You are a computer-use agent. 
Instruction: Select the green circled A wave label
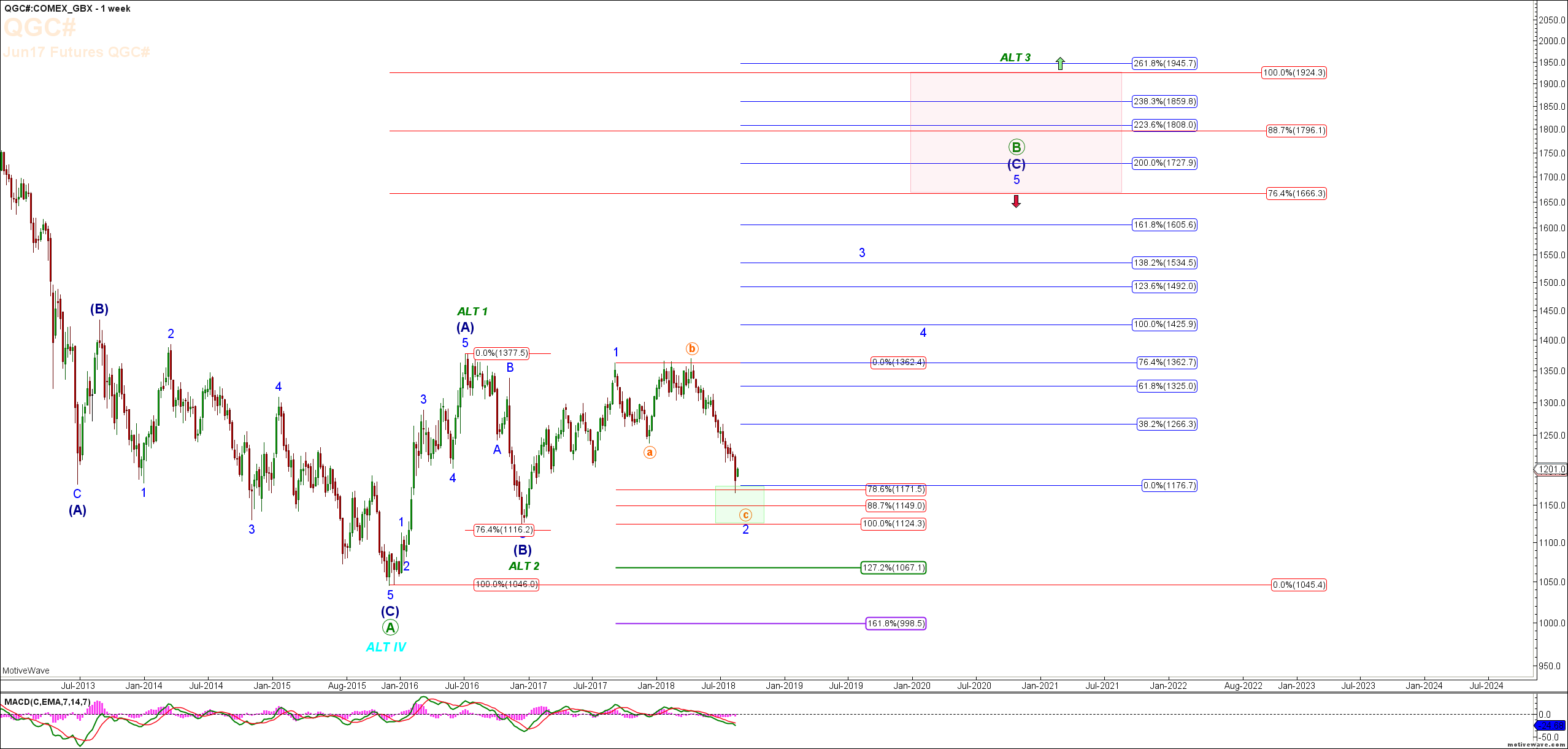tap(390, 627)
